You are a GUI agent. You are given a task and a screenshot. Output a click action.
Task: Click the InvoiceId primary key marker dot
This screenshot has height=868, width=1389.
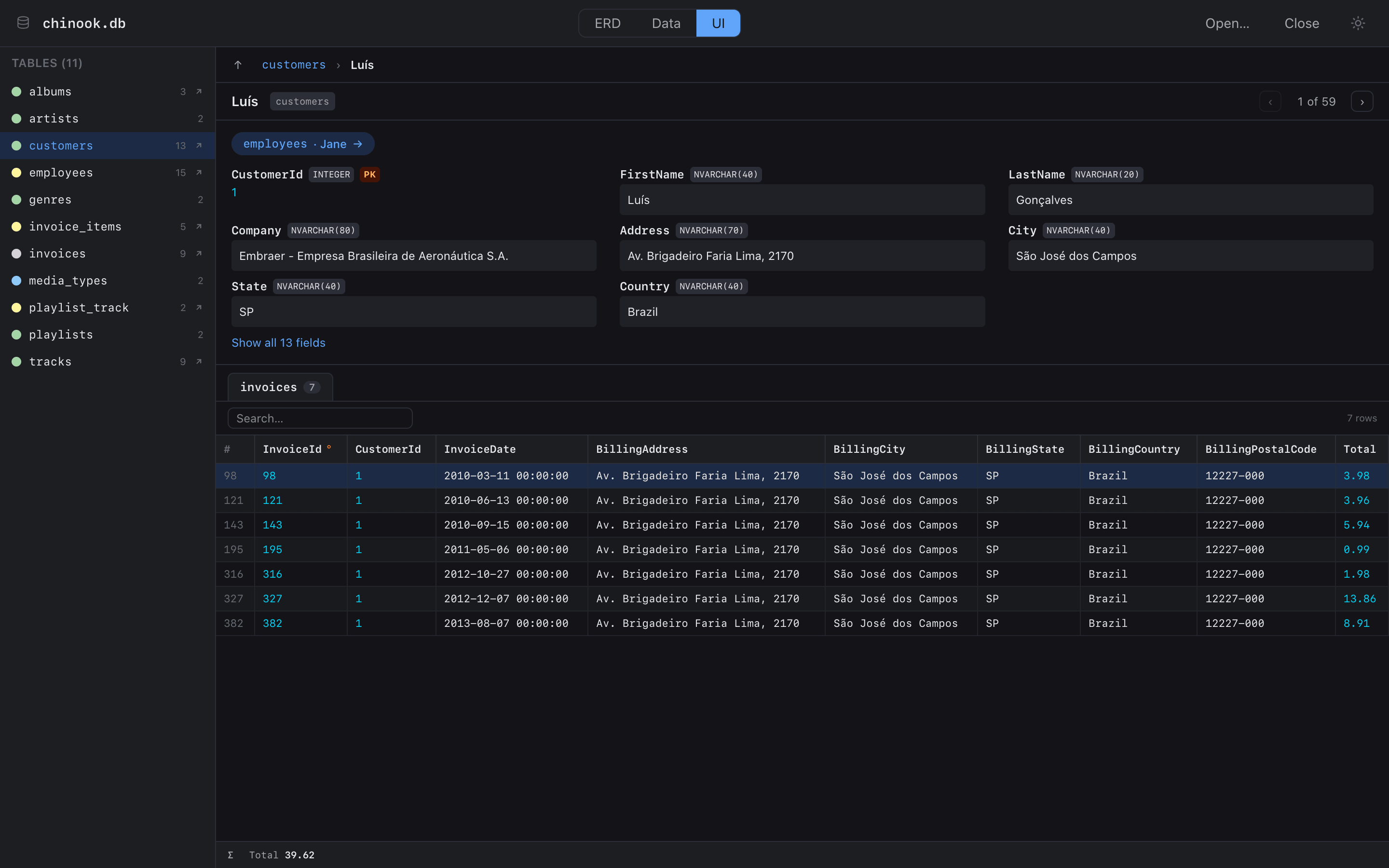[329, 447]
